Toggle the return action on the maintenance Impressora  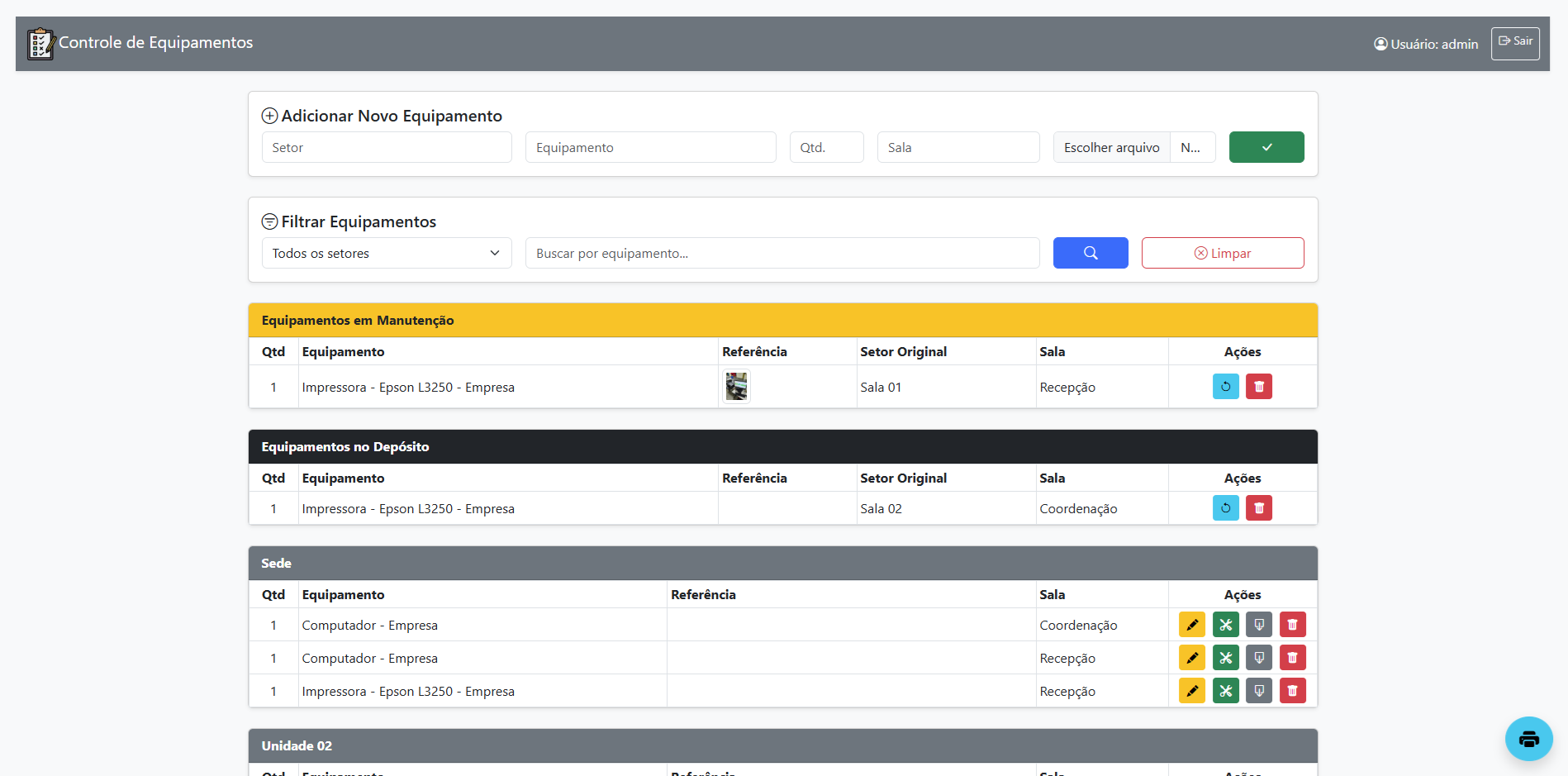pos(1225,386)
